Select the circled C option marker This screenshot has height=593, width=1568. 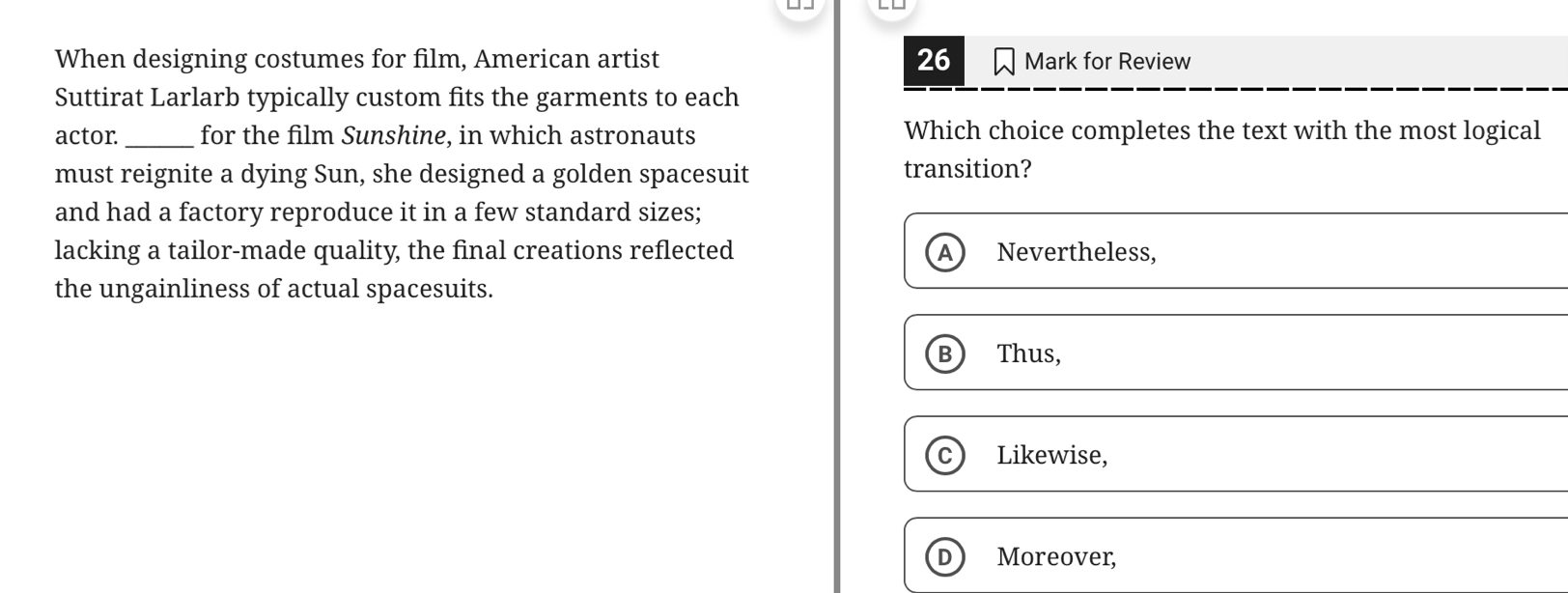(x=945, y=455)
